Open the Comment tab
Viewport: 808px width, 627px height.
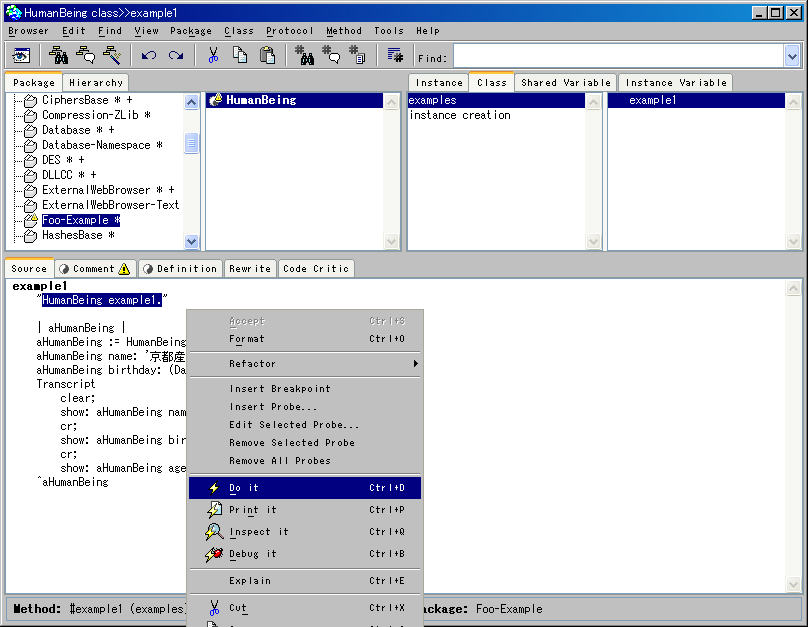coord(95,269)
